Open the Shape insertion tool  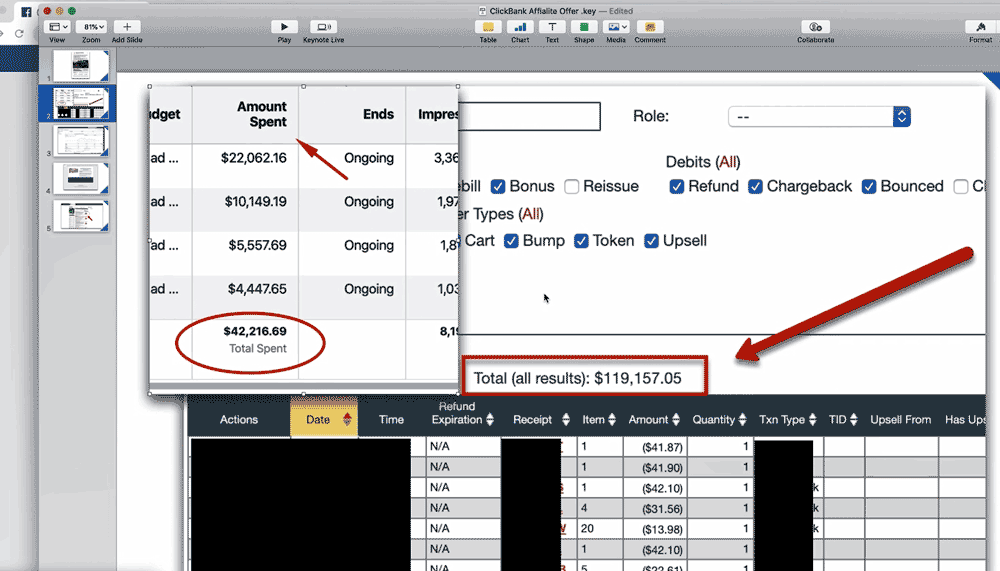pos(584,27)
